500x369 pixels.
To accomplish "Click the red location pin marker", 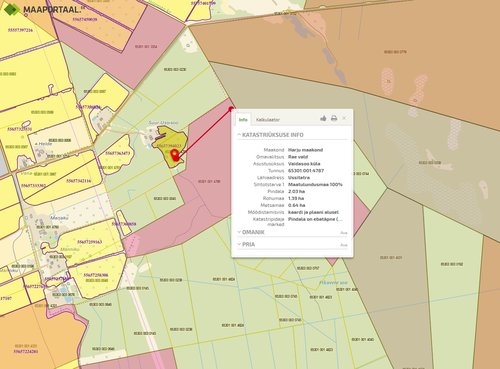I will pyautogui.click(x=174, y=155).
